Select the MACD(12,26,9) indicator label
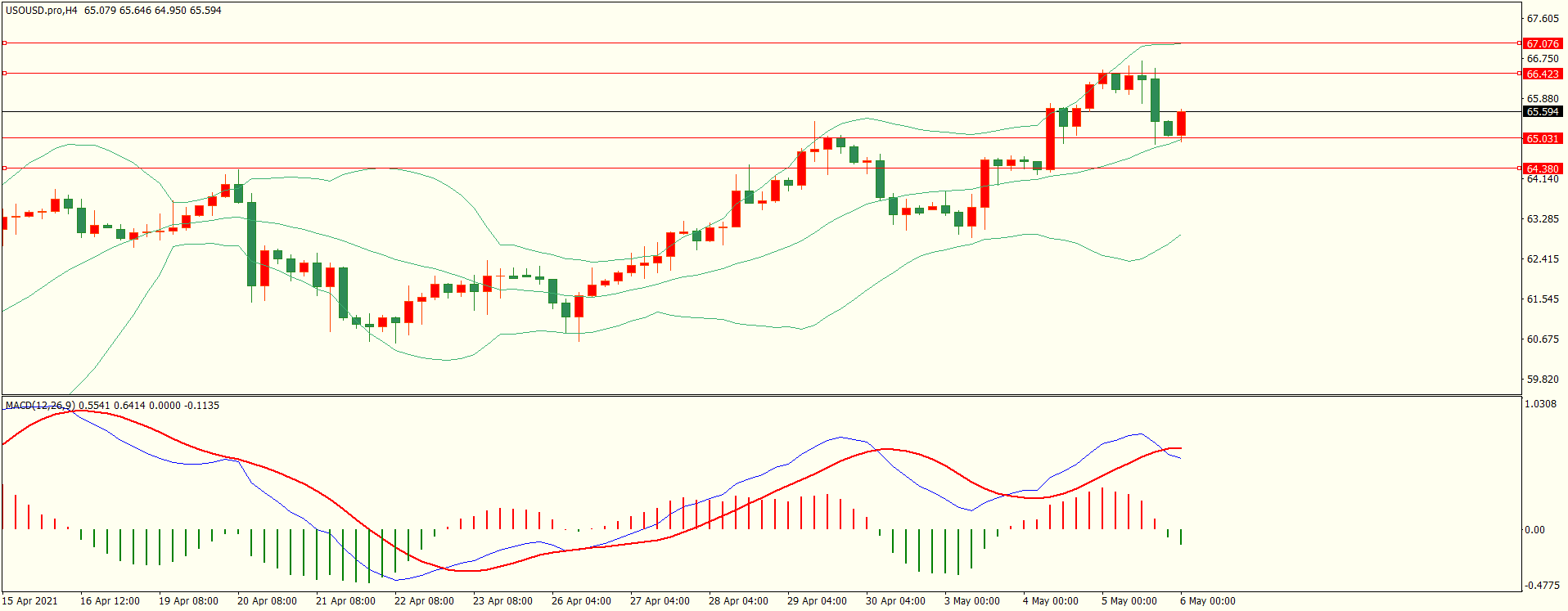 [x=40, y=405]
